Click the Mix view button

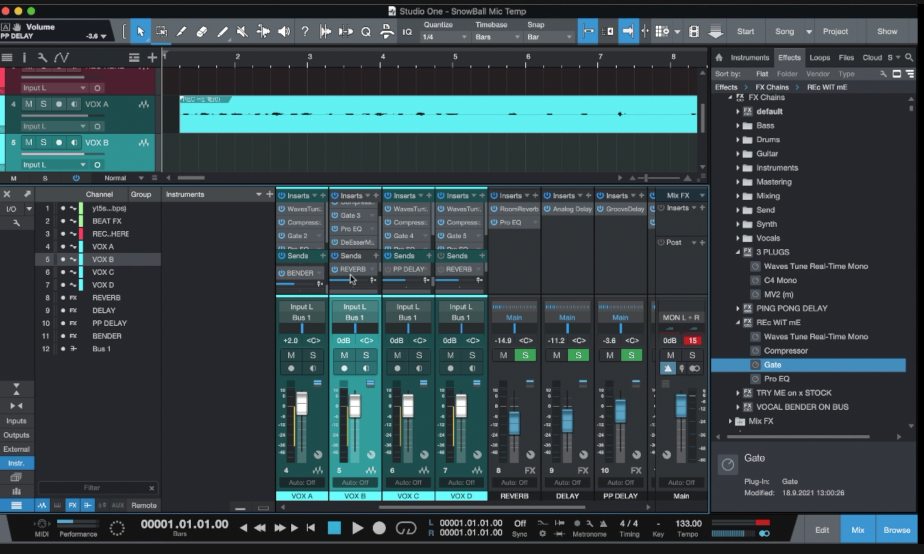click(857, 530)
